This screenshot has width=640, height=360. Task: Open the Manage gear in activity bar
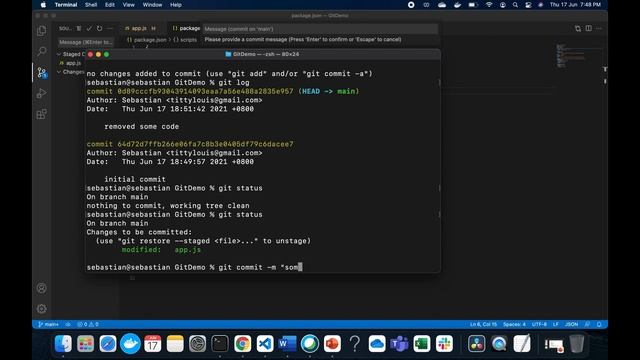pos(42,309)
